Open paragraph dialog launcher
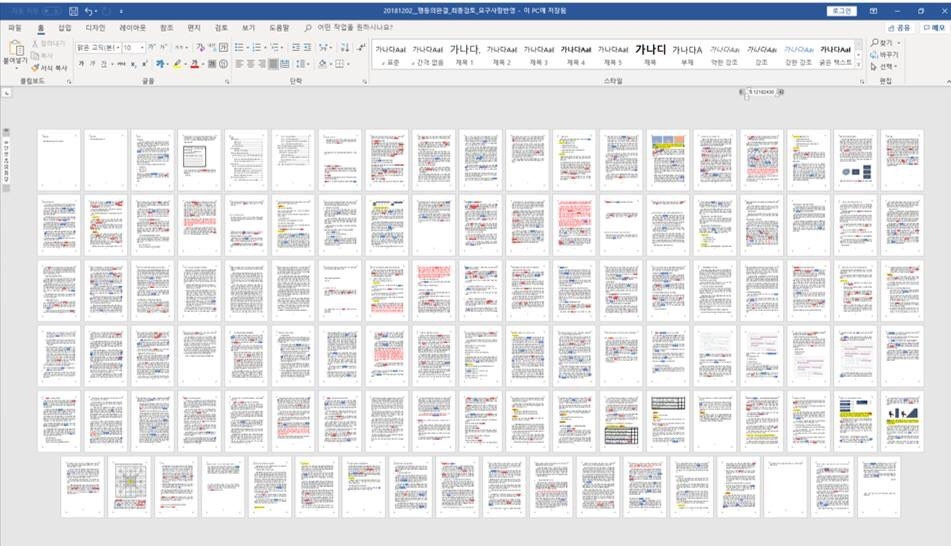Image resolution: width=951 pixels, height=546 pixels. (x=365, y=81)
